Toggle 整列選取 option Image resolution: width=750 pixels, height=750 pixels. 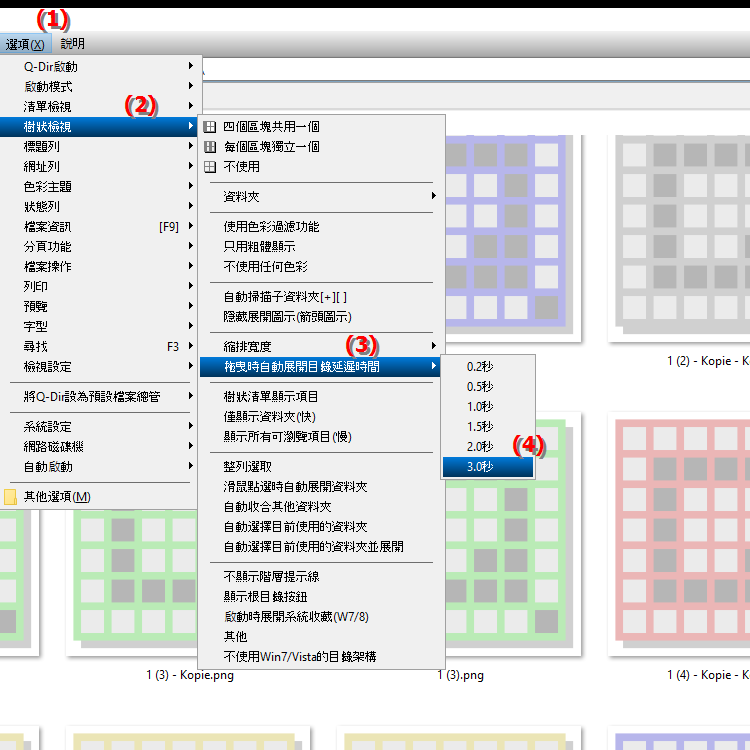point(322,467)
